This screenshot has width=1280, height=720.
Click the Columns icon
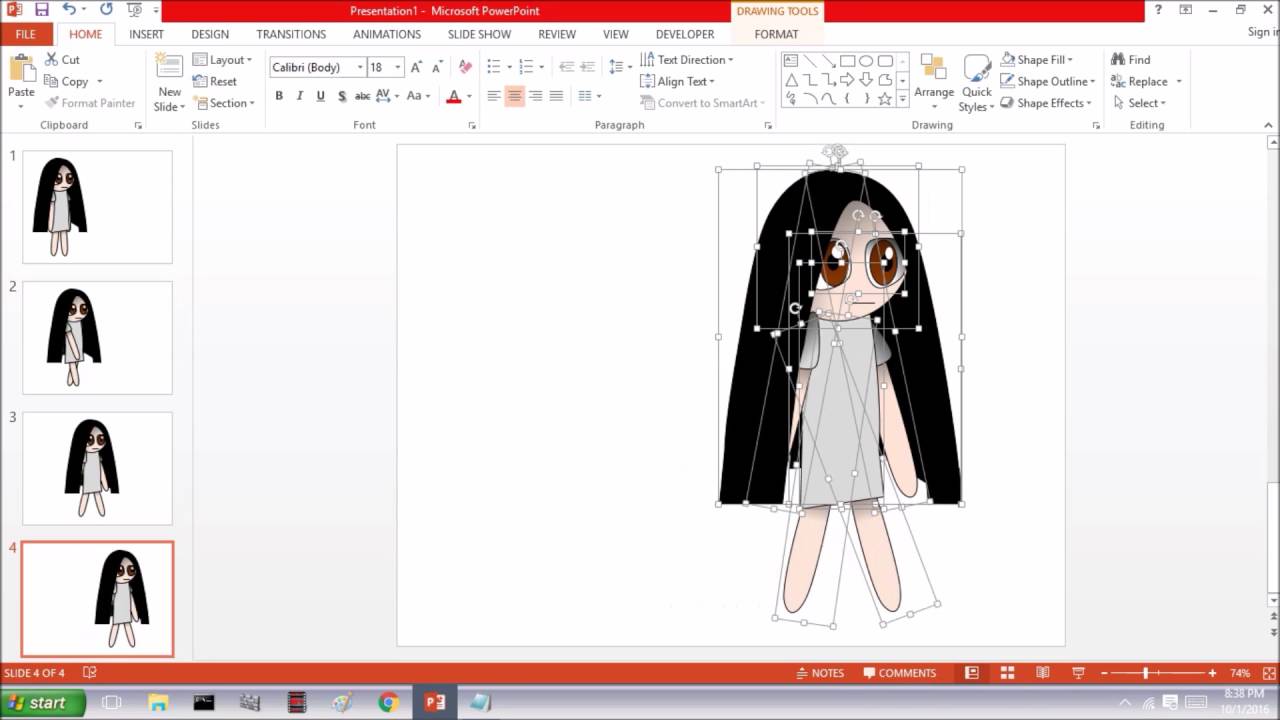click(585, 96)
